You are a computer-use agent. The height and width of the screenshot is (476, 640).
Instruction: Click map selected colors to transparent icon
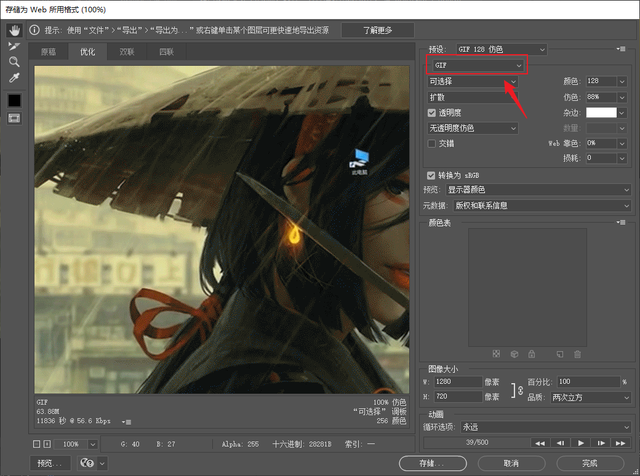click(x=496, y=354)
